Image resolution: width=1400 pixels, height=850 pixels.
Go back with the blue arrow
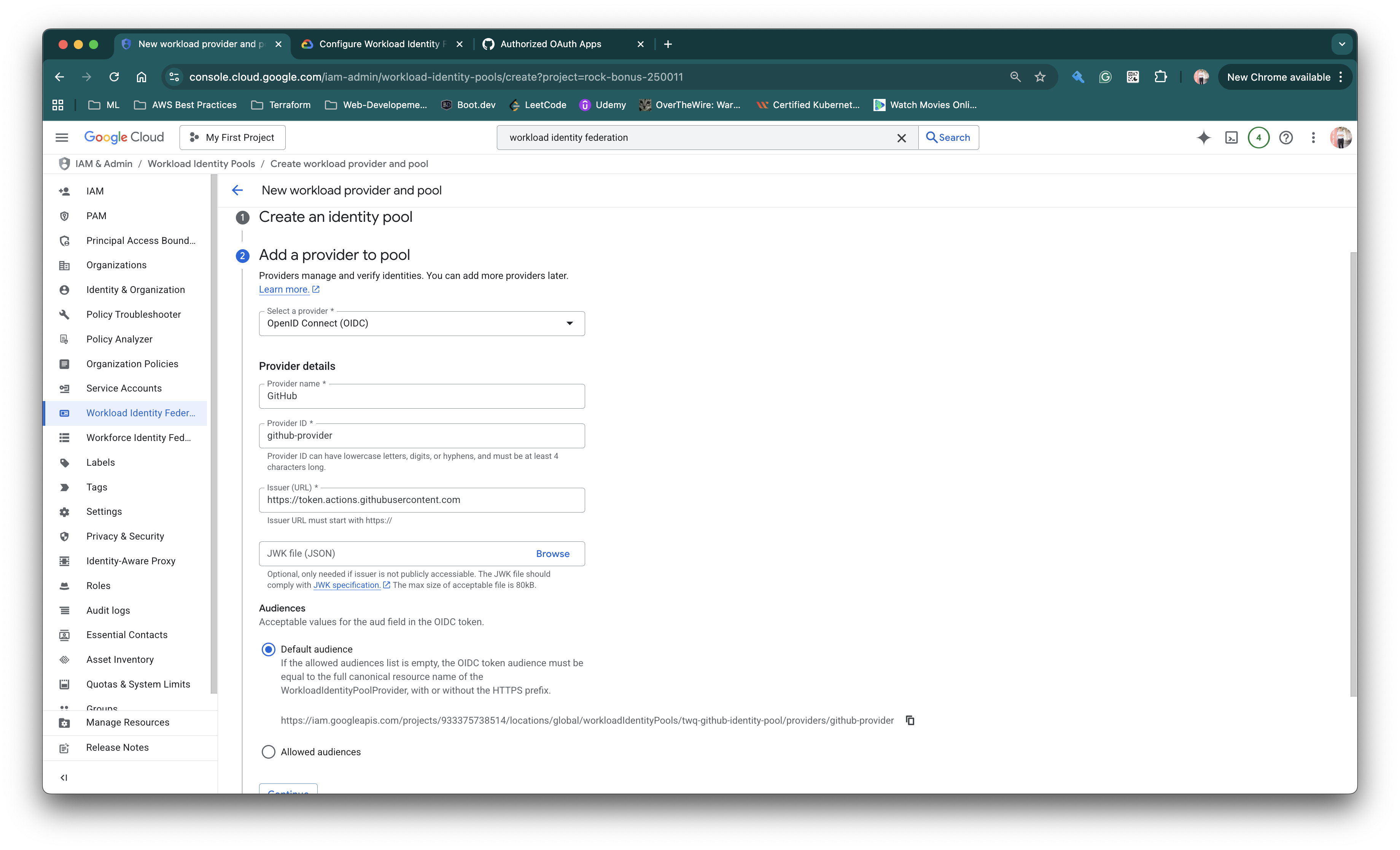[237, 190]
